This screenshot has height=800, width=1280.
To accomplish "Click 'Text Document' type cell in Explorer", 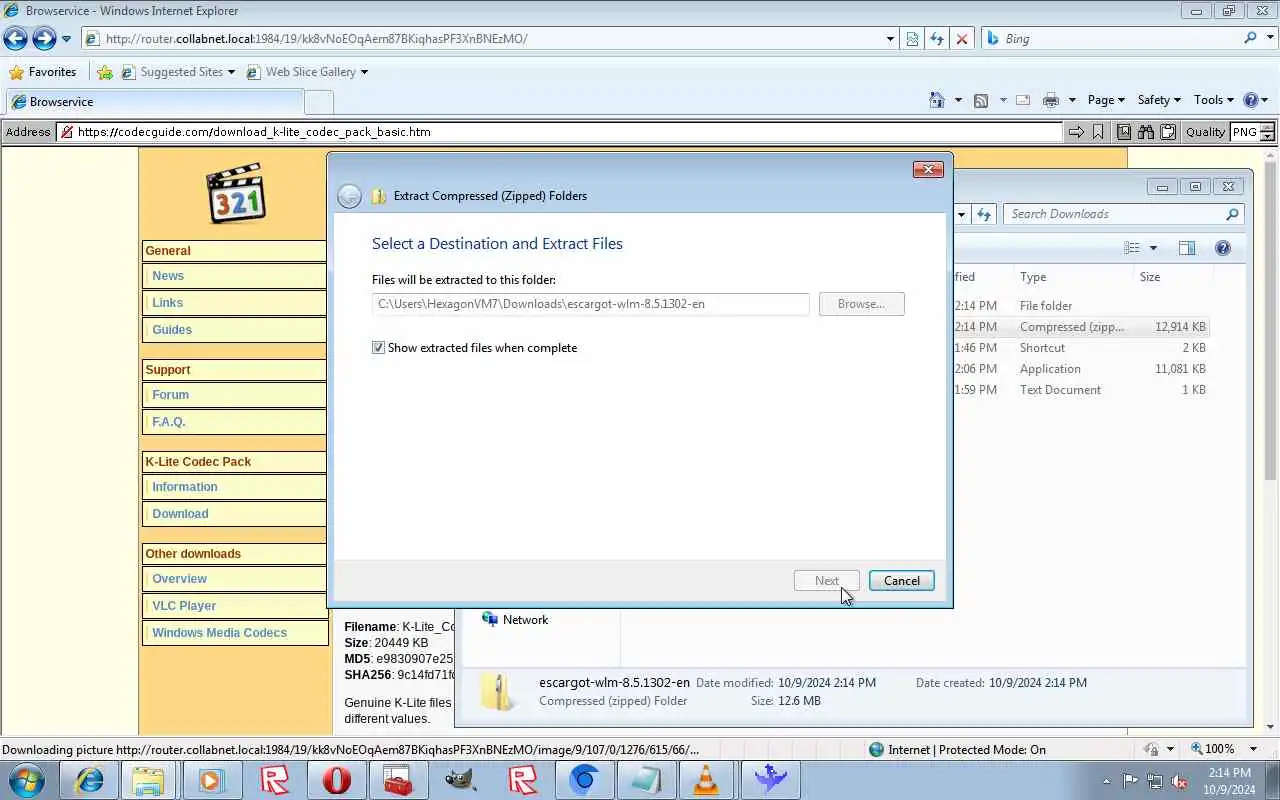I will (1060, 390).
